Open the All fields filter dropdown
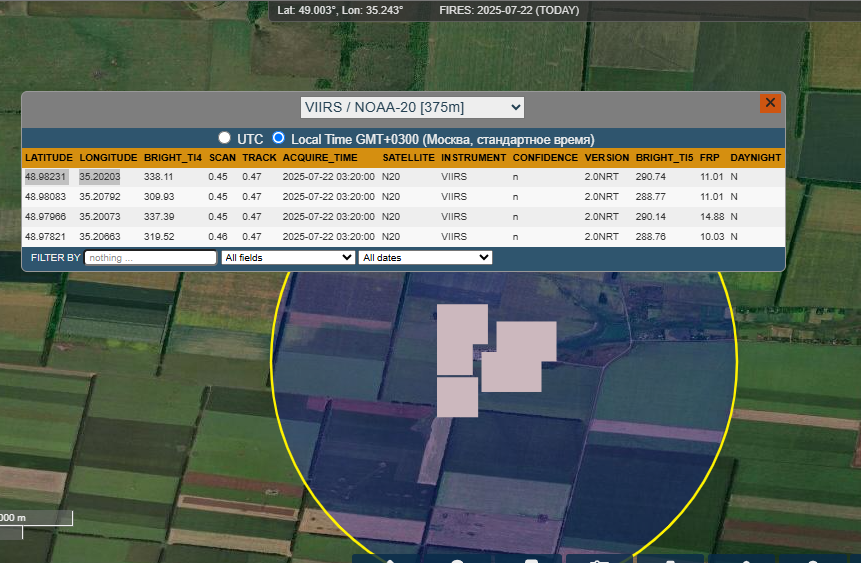The image size is (861, 563). point(287,258)
